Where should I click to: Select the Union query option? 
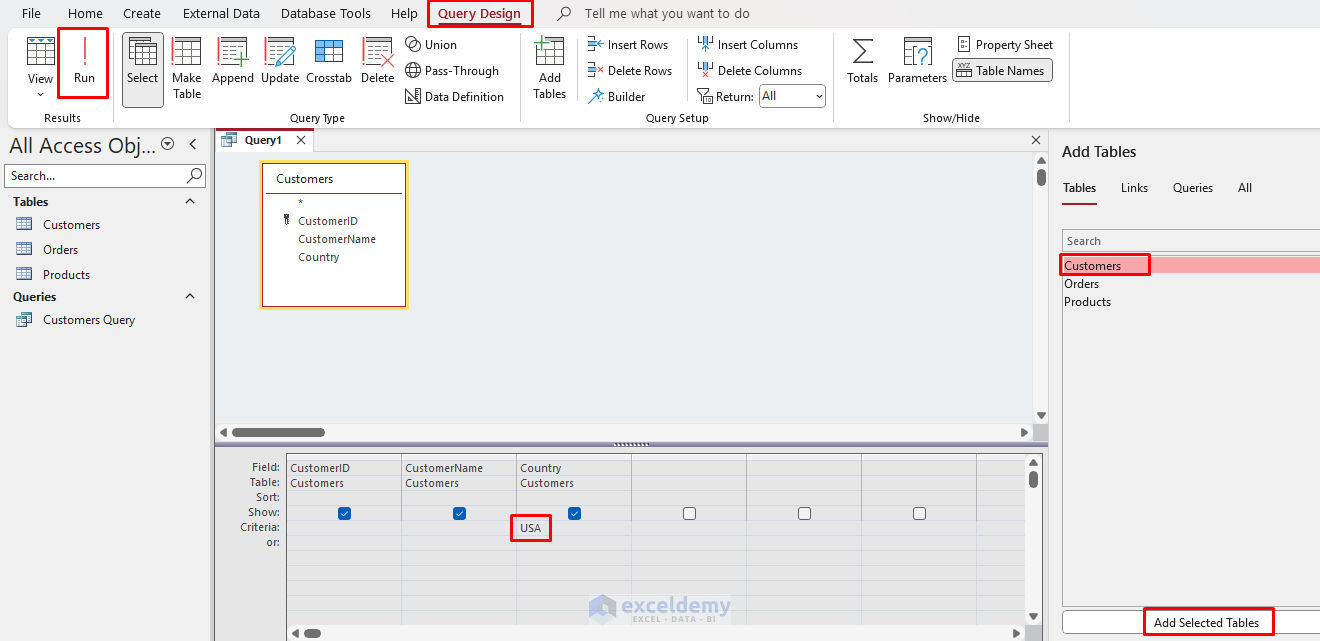pyautogui.click(x=431, y=45)
